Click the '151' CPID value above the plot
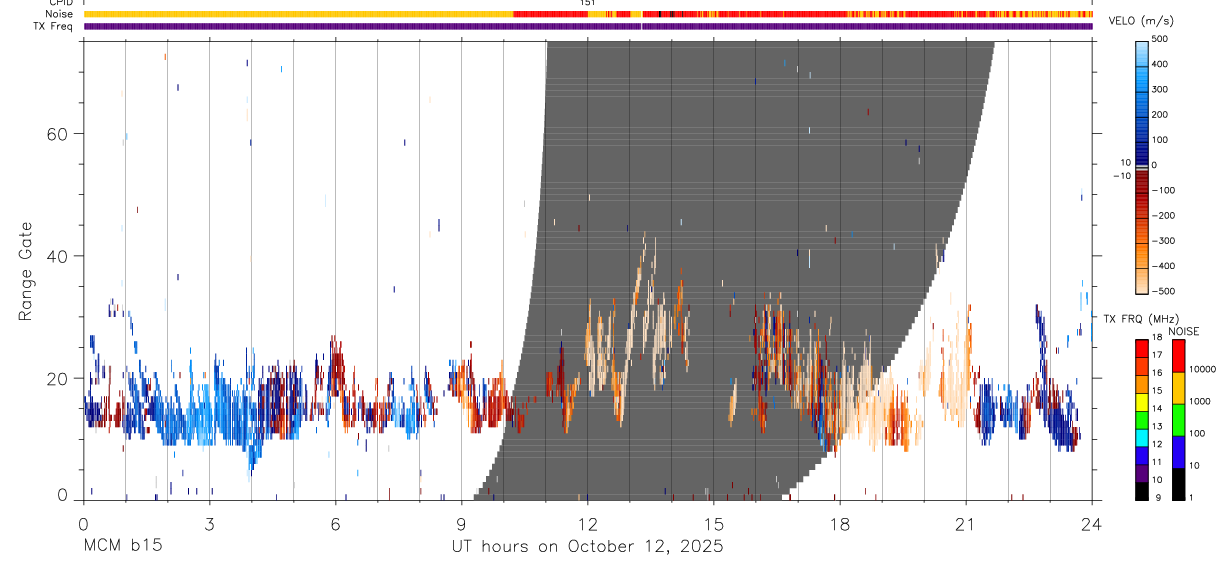The image size is (1228, 567). [x=588, y=4]
